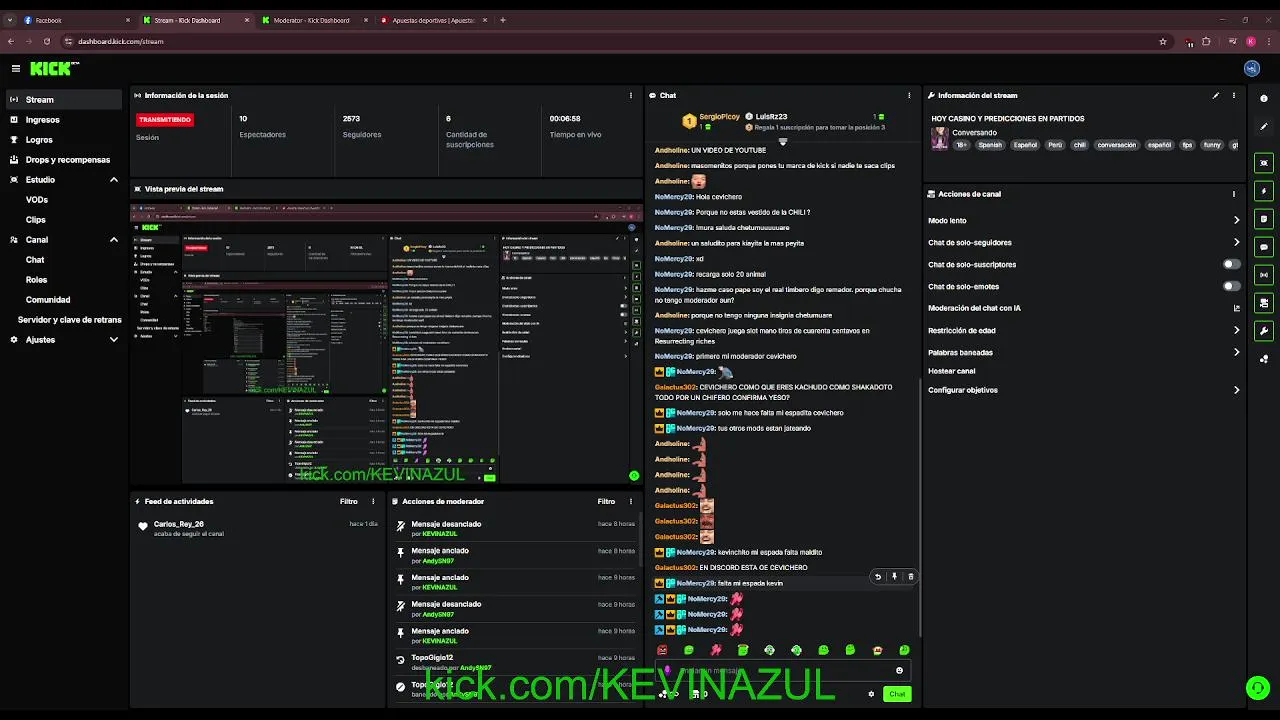The image size is (1280, 720).
Task: Open the Logros sidebar item
Action: pyautogui.click(x=64, y=140)
